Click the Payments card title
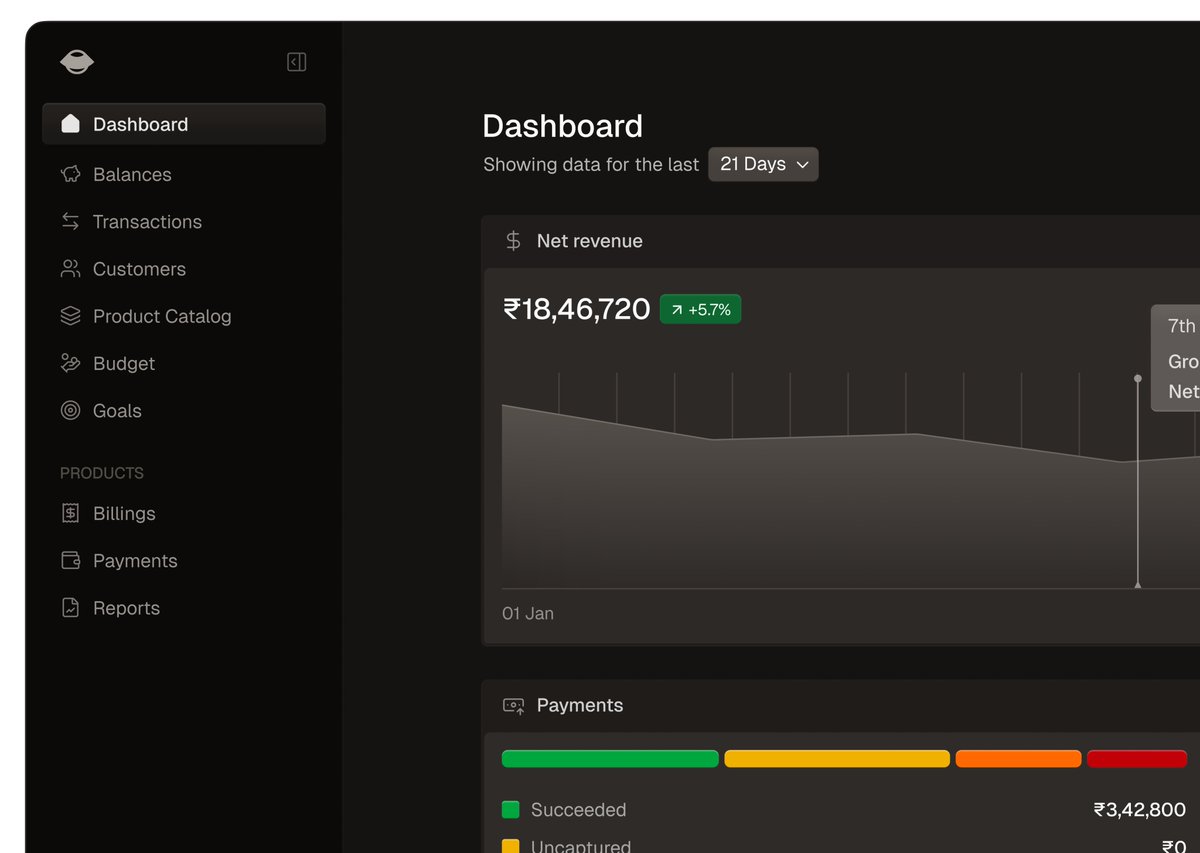Screen dimensions: 1200x853 pyautogui.click(x=580, y=705)
